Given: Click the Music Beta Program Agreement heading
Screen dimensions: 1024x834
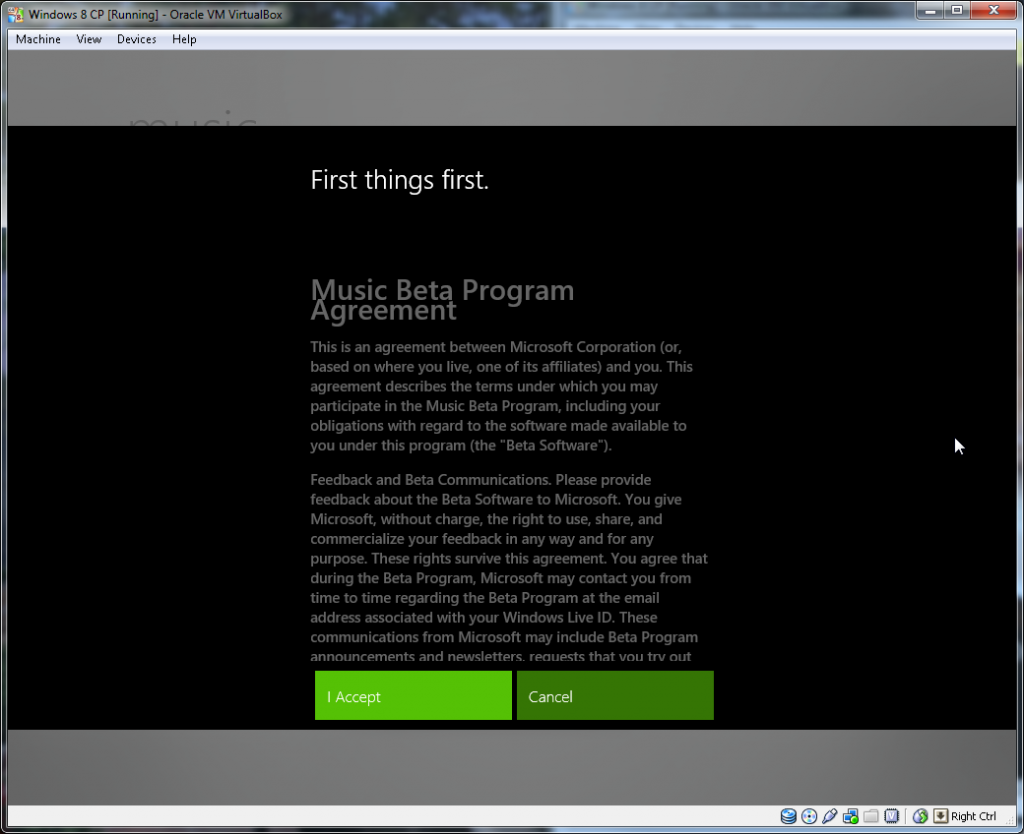Looking at the screenshot, I should click(442, 300).
